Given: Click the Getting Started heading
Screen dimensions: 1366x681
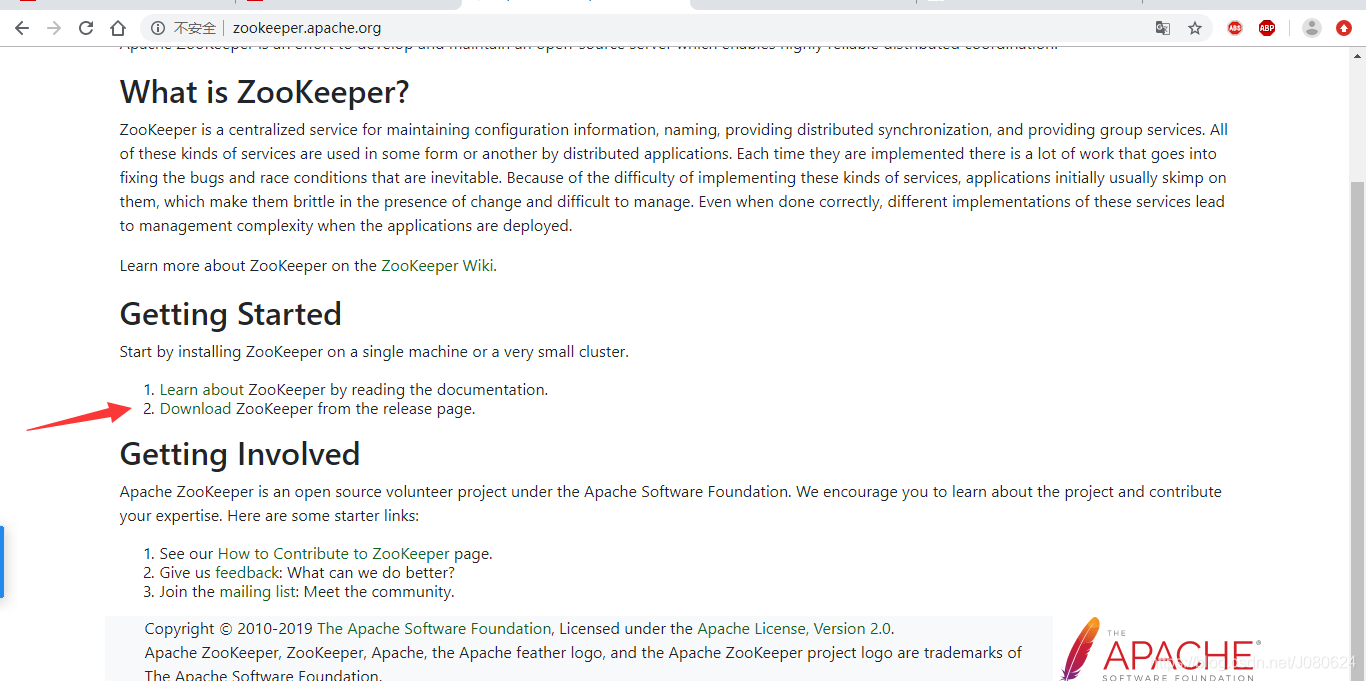Looking at the screenshot, I should tap(231, 314).
